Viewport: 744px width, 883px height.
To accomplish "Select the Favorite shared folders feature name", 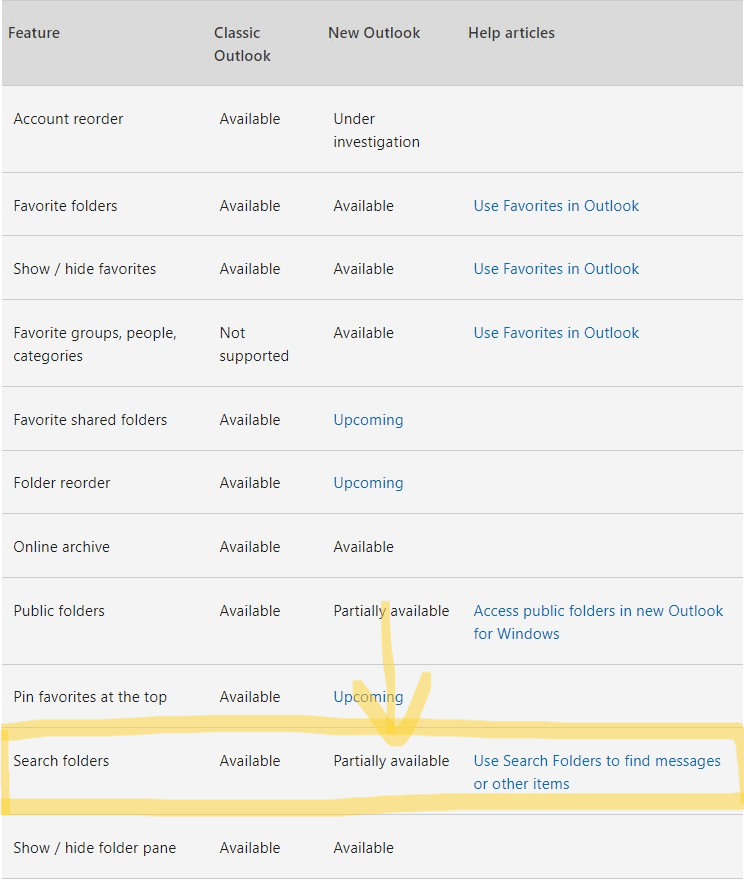I will [90, 420].
